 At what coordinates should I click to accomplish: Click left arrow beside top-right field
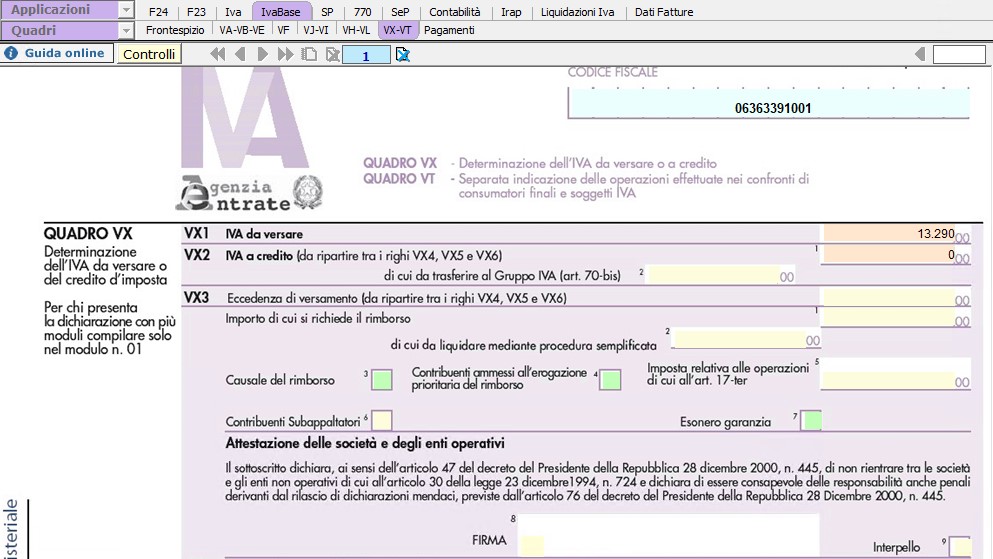tap(920, 54)
